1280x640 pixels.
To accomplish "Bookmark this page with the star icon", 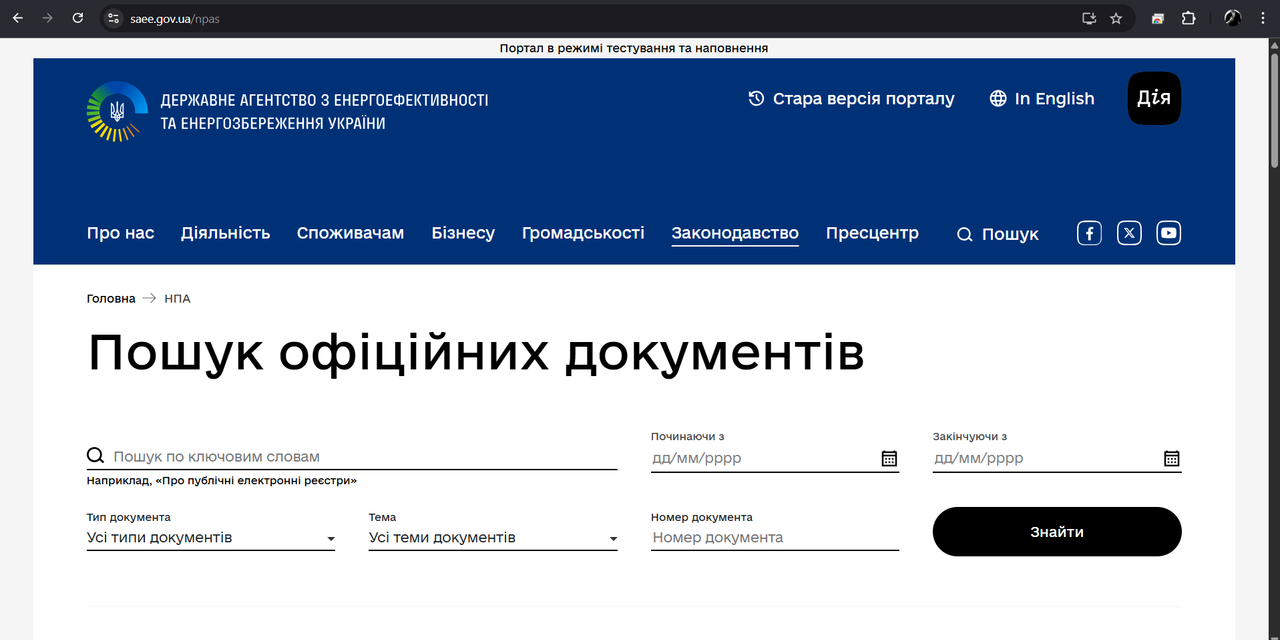I will click(x=1116, y=18).
